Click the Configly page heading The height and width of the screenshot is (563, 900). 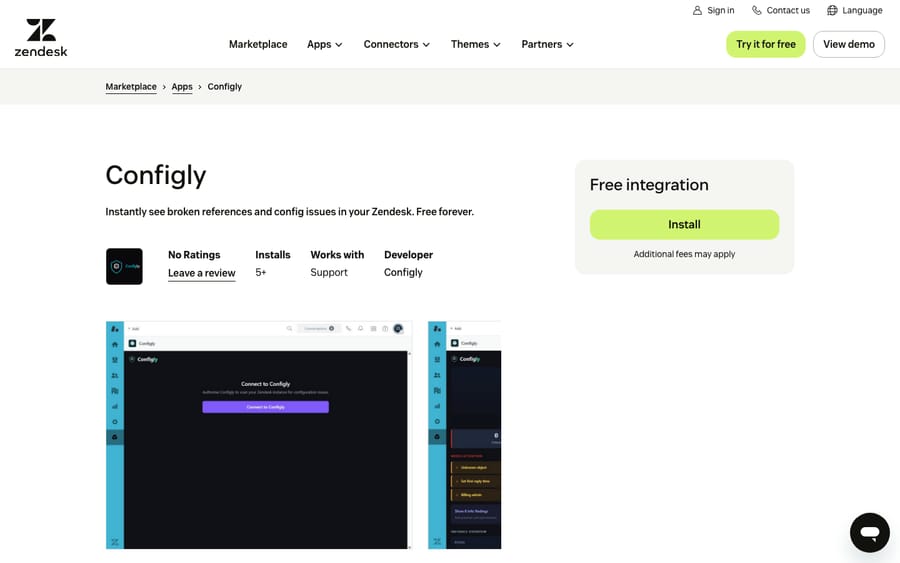[156, 176]
